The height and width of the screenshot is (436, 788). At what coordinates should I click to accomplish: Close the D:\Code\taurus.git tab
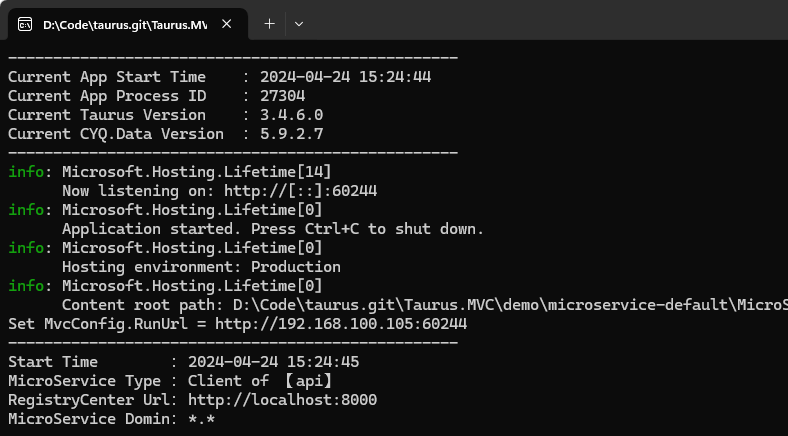[227, 24]
